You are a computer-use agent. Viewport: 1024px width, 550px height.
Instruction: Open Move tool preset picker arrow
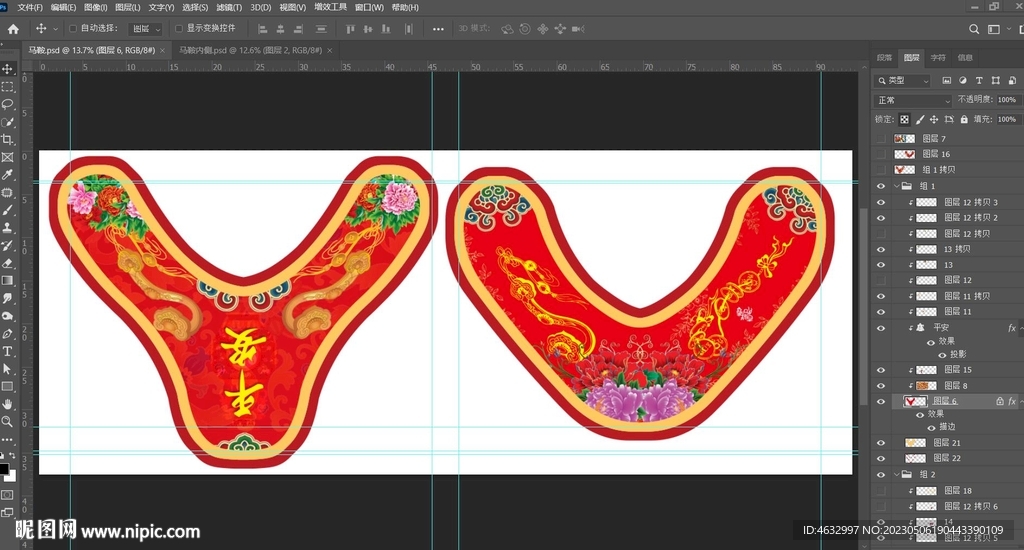coord(56,29)
